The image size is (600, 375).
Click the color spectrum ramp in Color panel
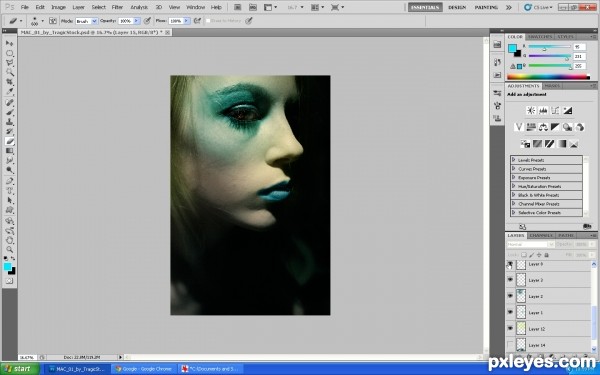548,77
